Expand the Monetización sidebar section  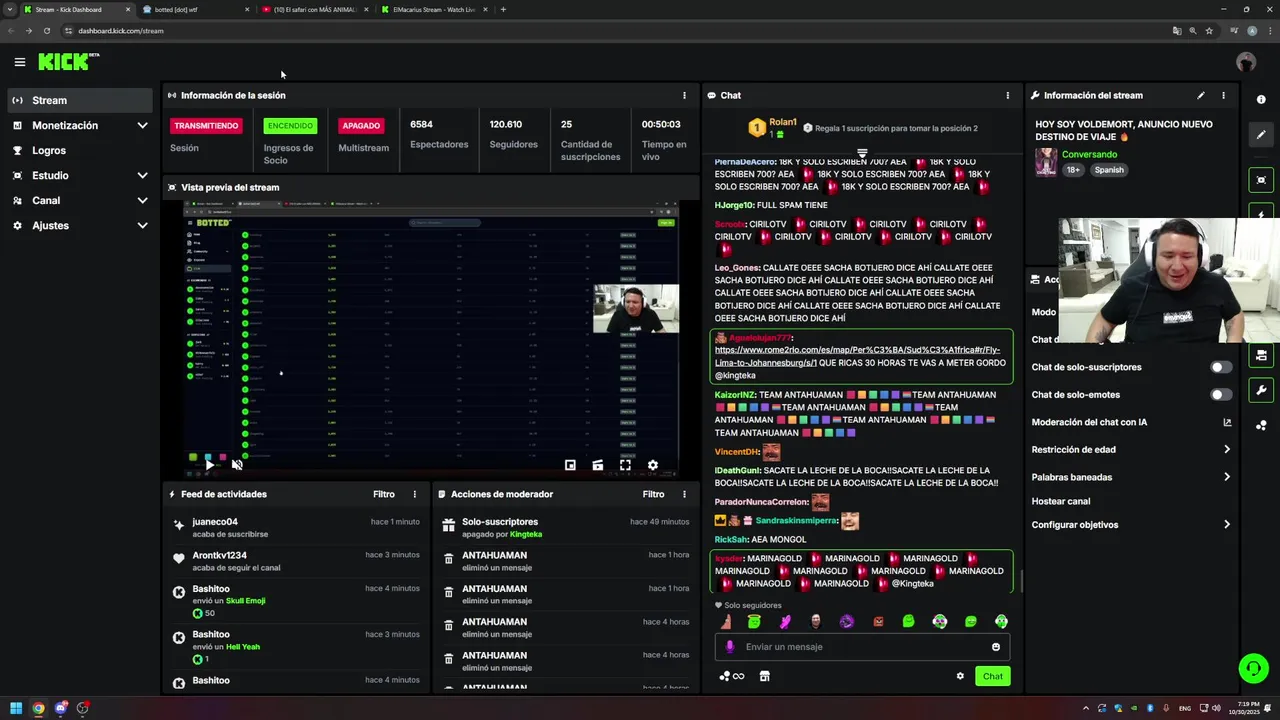(x=80, y=125)
